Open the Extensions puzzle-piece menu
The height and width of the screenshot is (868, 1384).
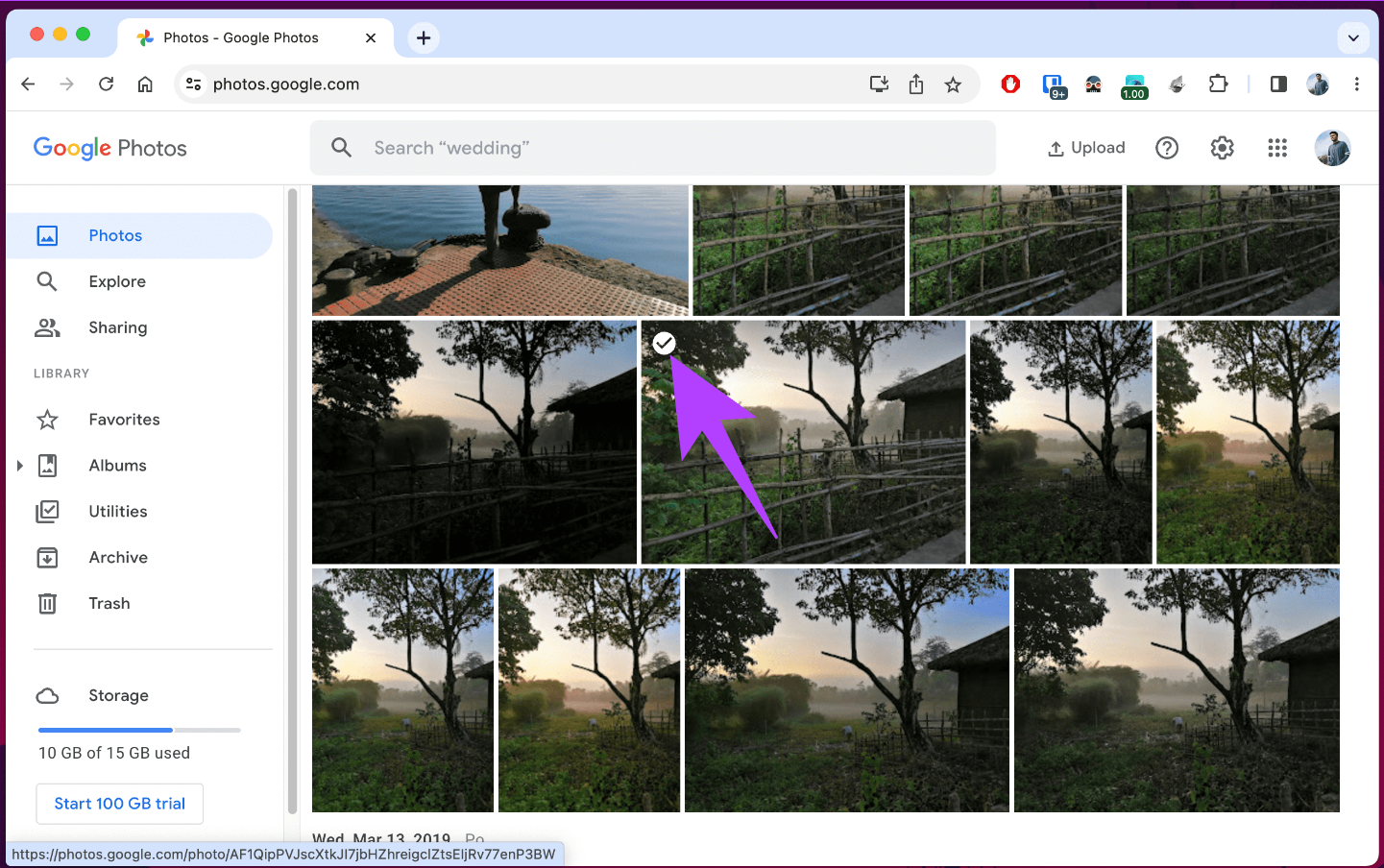click(1218, 84)
